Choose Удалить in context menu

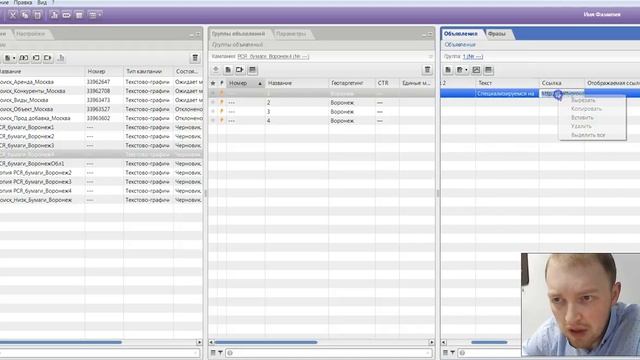581,126
